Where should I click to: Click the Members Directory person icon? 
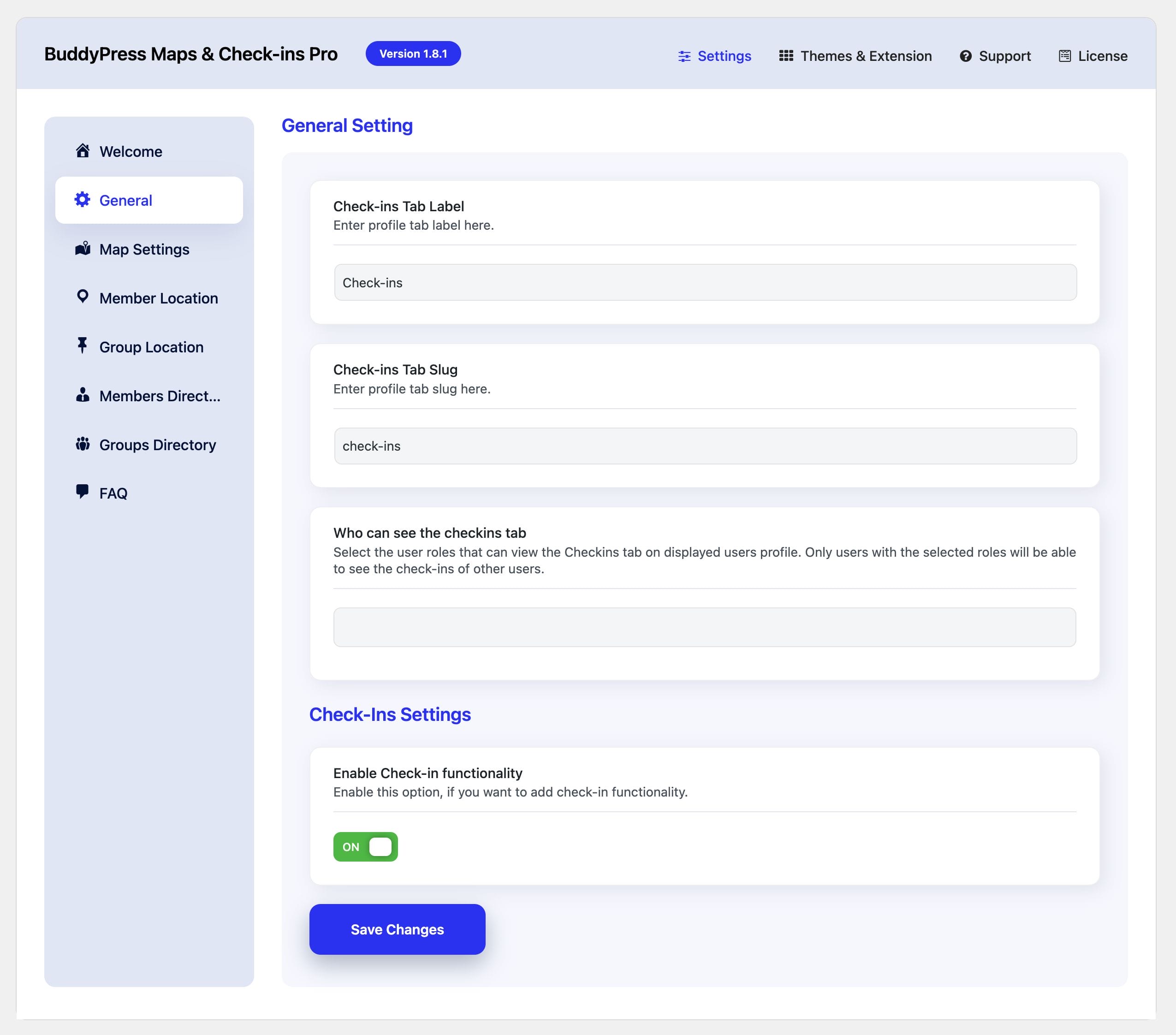click(82, 395)
